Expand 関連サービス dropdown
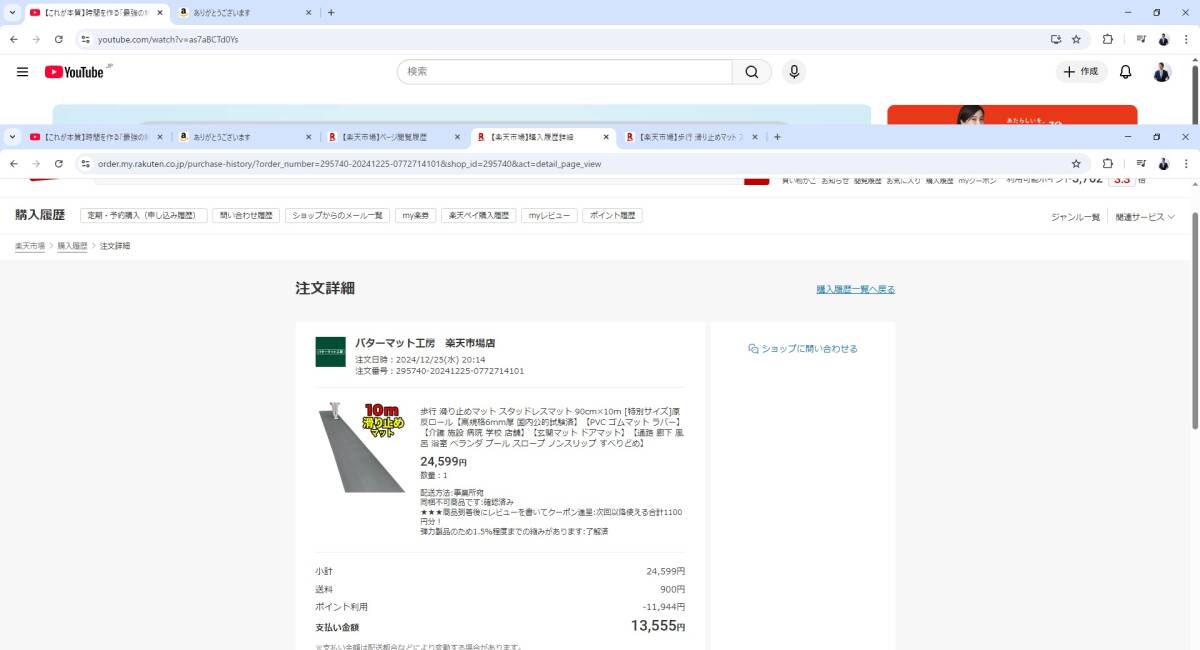This screenshot has height=650, width=1200. click(x=1145, y=217)
